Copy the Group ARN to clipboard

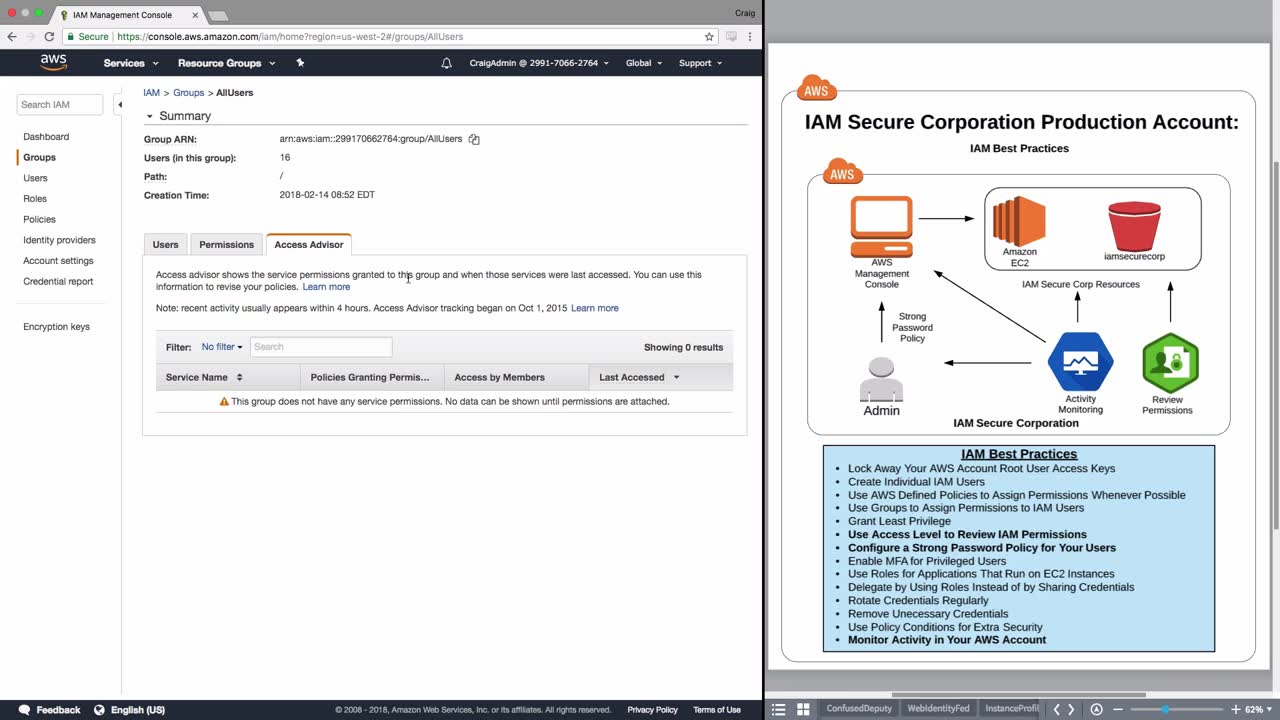(x=474, y=139)
